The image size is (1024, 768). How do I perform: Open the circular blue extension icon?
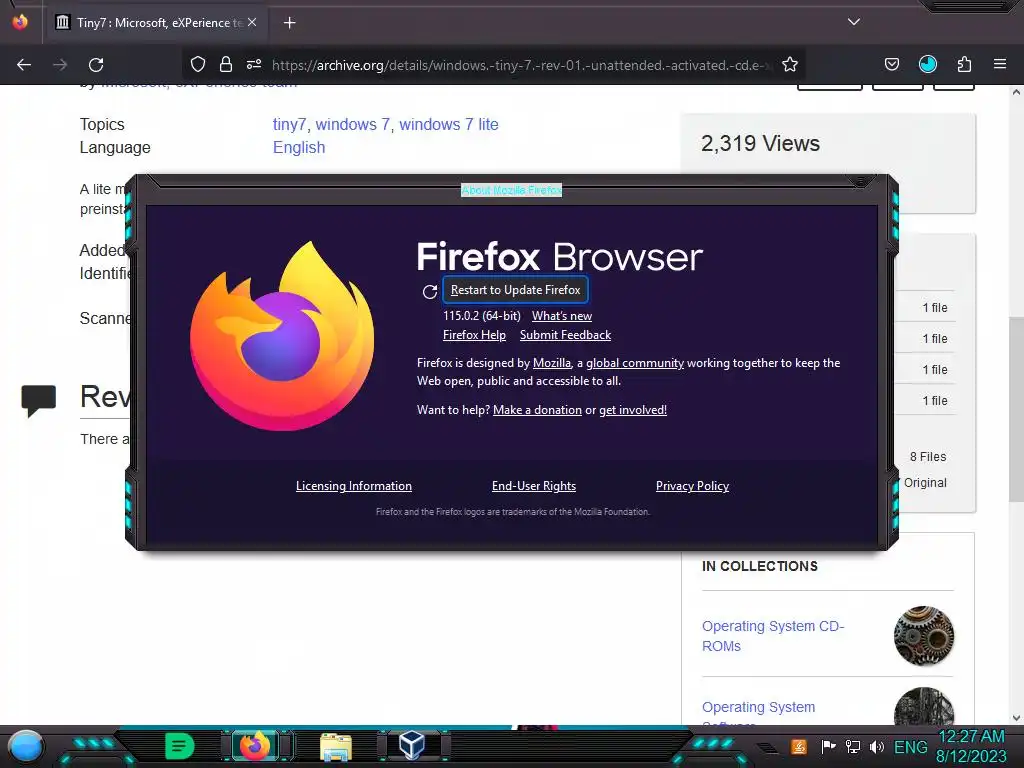[927, 64]
